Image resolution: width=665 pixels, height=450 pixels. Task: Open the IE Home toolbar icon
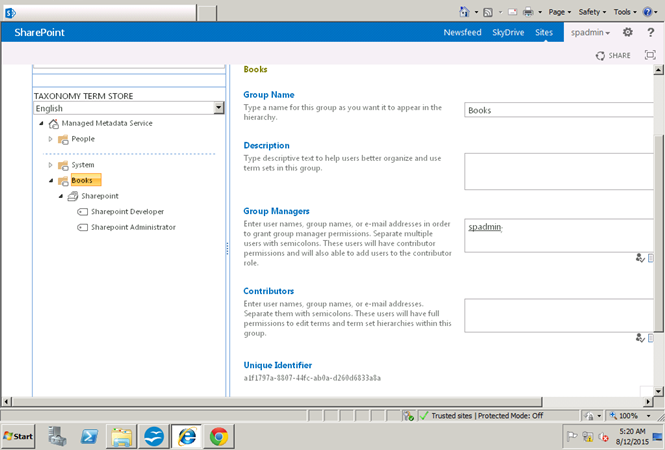[464, 12]
